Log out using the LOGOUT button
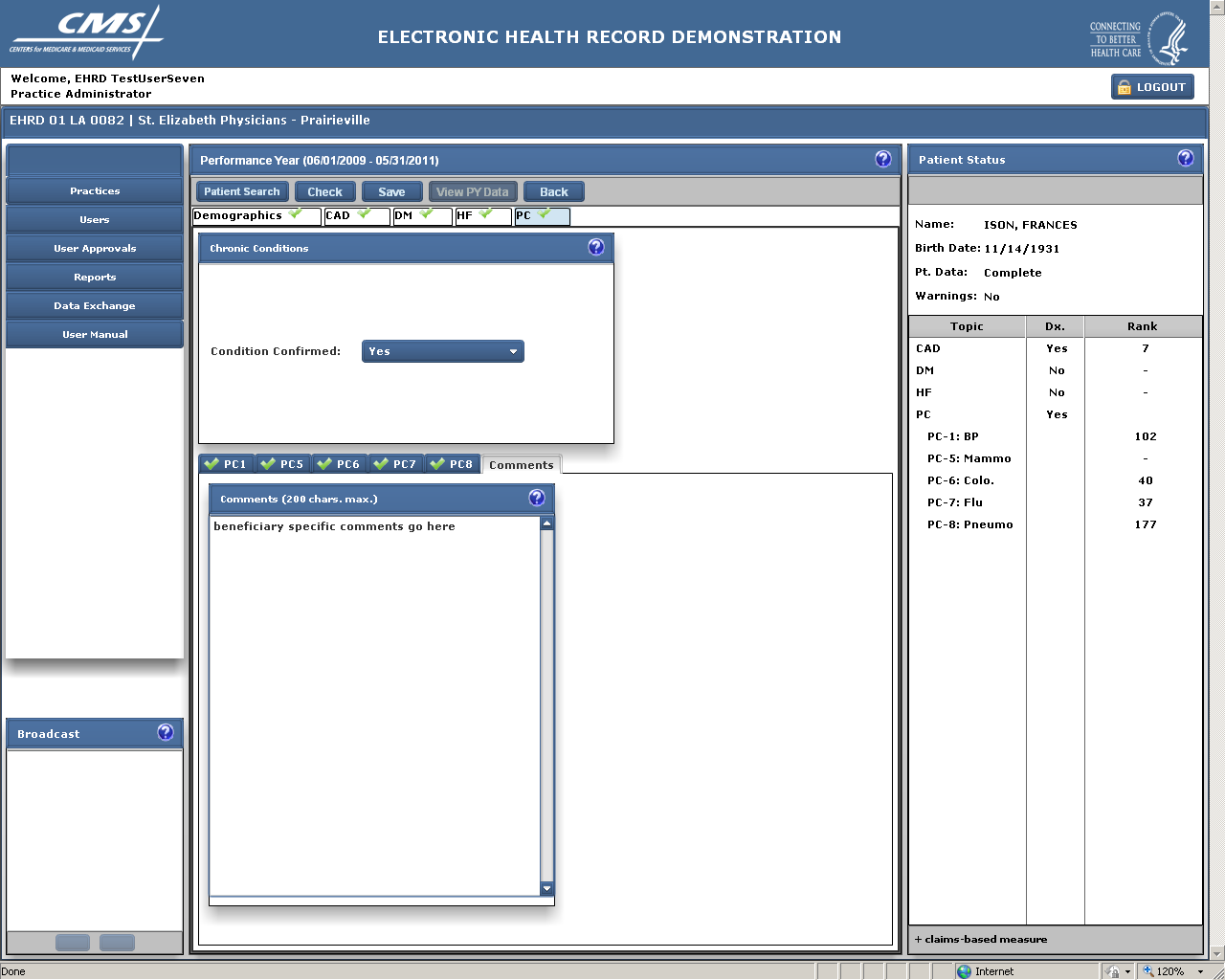The height and width of the screenshot is (980, 1225). (1152, 87)
